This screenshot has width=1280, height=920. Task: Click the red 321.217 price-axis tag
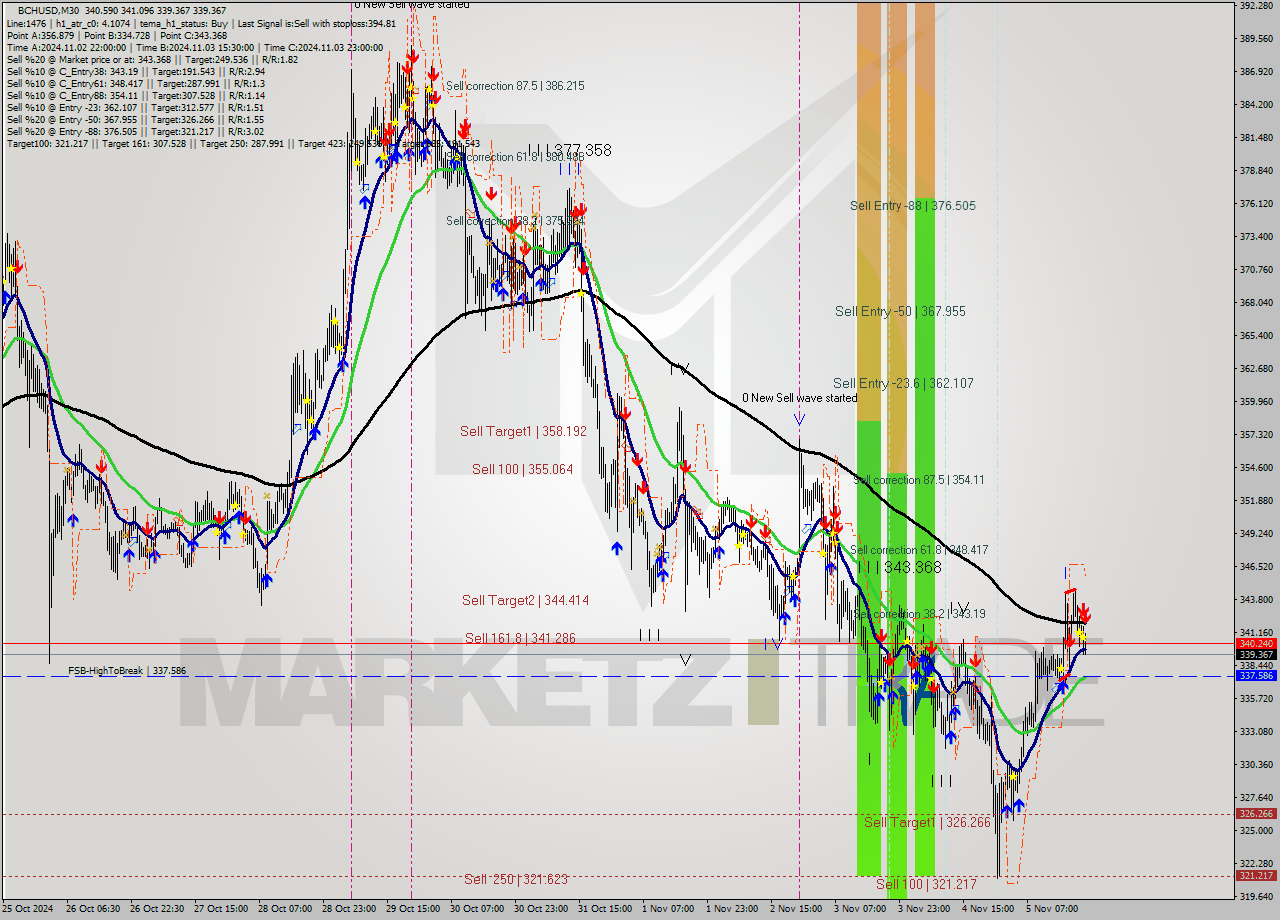tap(1256, 875)
